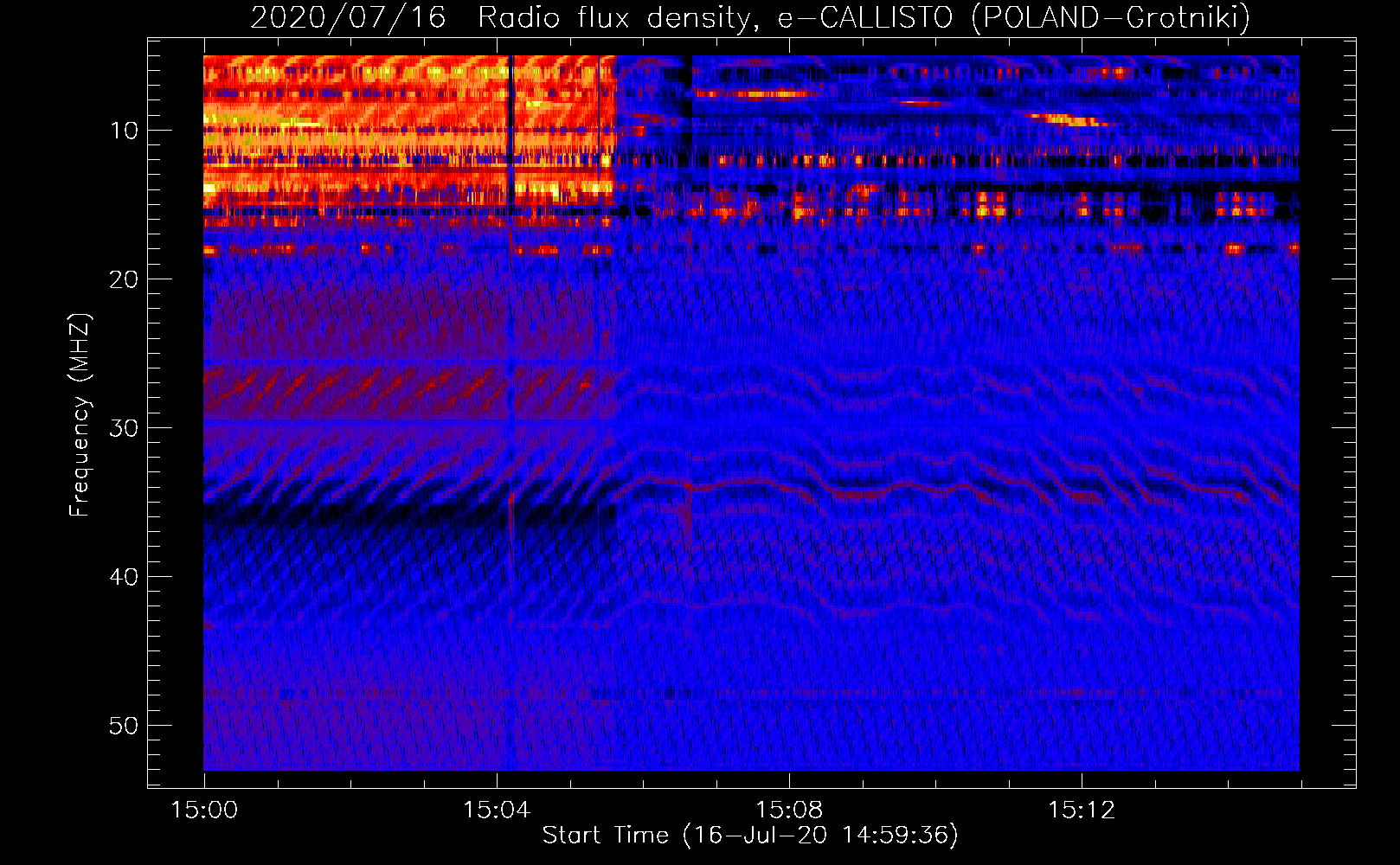Click the plot title mentioning e-CALLISTO POLAND-Grotniki
The height and width of the screenshot is (865, 1400).
pyautogui.click(x=750, y=17)
